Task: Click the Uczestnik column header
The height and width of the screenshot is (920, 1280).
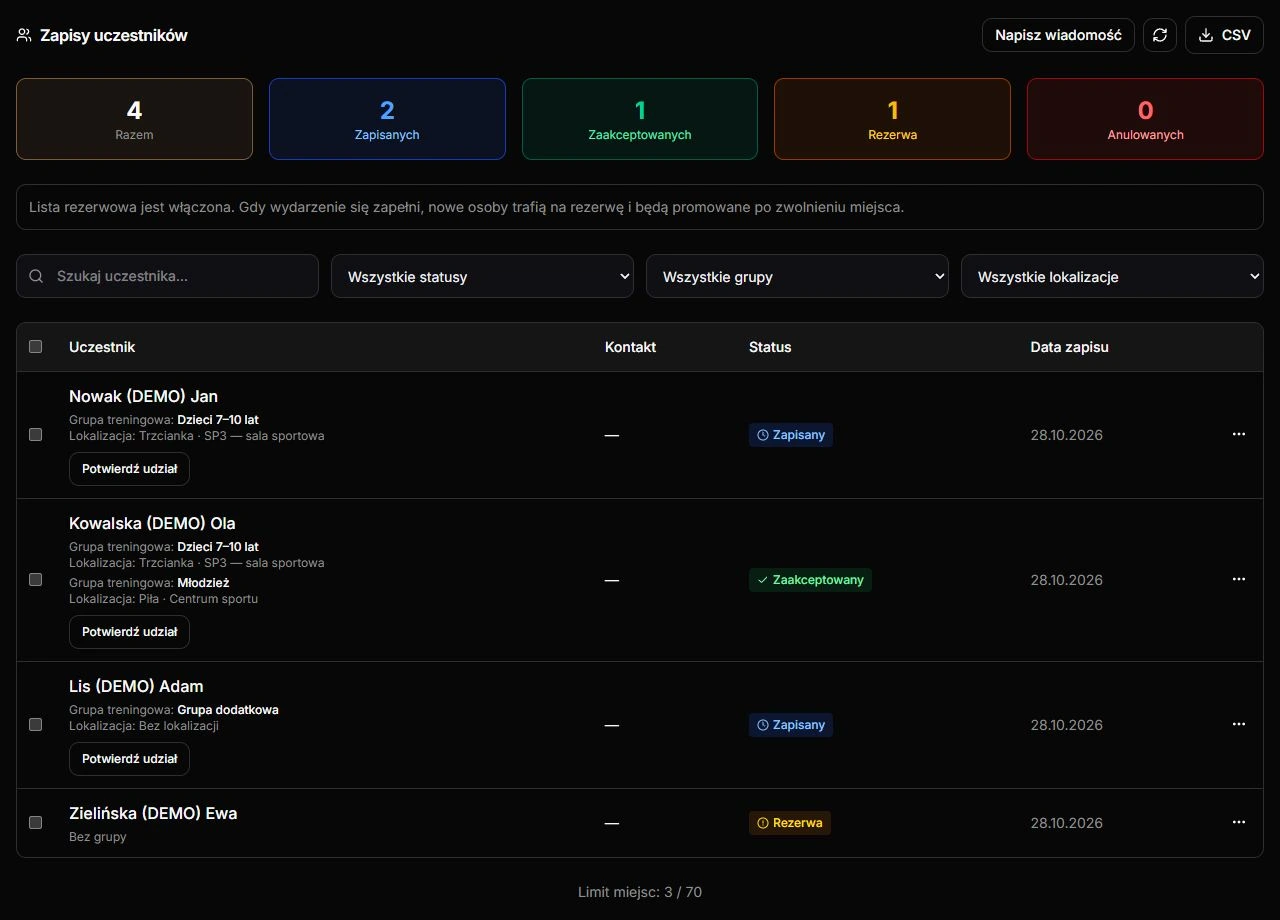Action: click(102, 347)
